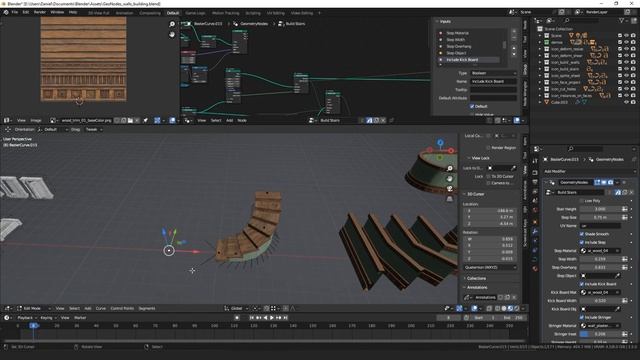
Task: Click the zoom magnifier icon in image editor
Action: point(172,24)
